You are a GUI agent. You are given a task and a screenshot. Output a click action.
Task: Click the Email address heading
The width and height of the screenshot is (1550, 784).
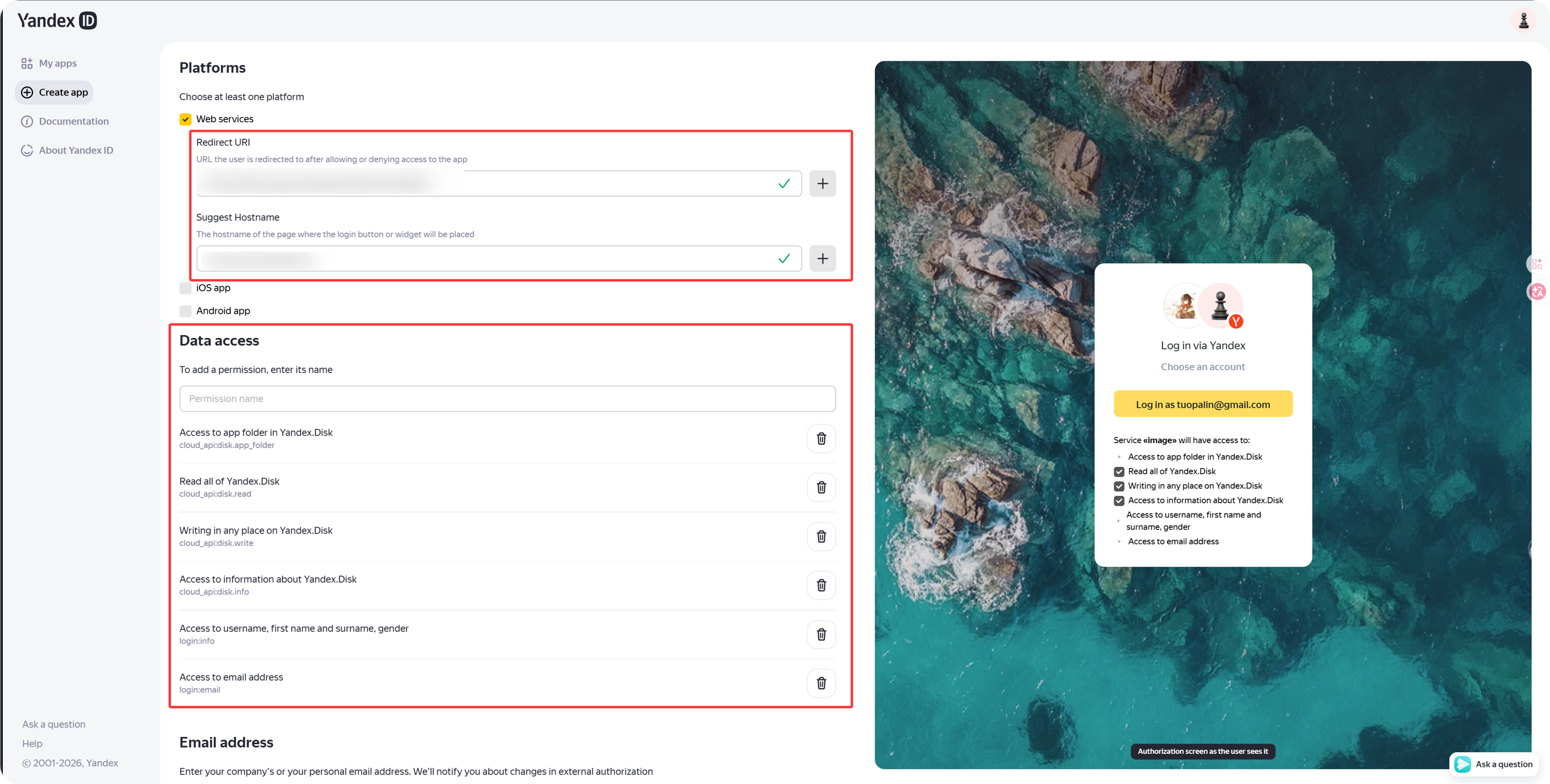pos(226,743)
